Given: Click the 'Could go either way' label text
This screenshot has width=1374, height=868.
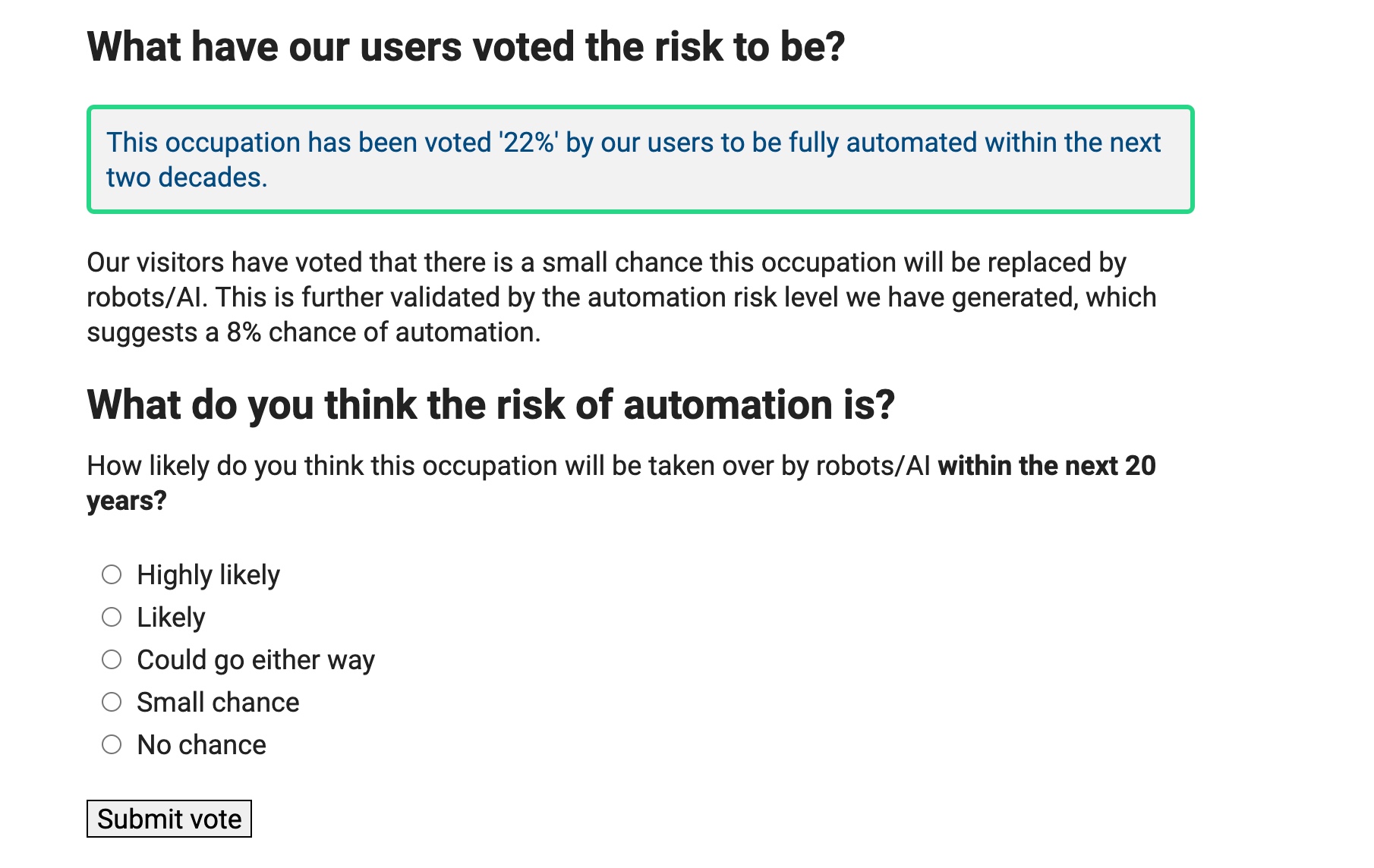Looking at the screenshot, I should pos(256,660).
